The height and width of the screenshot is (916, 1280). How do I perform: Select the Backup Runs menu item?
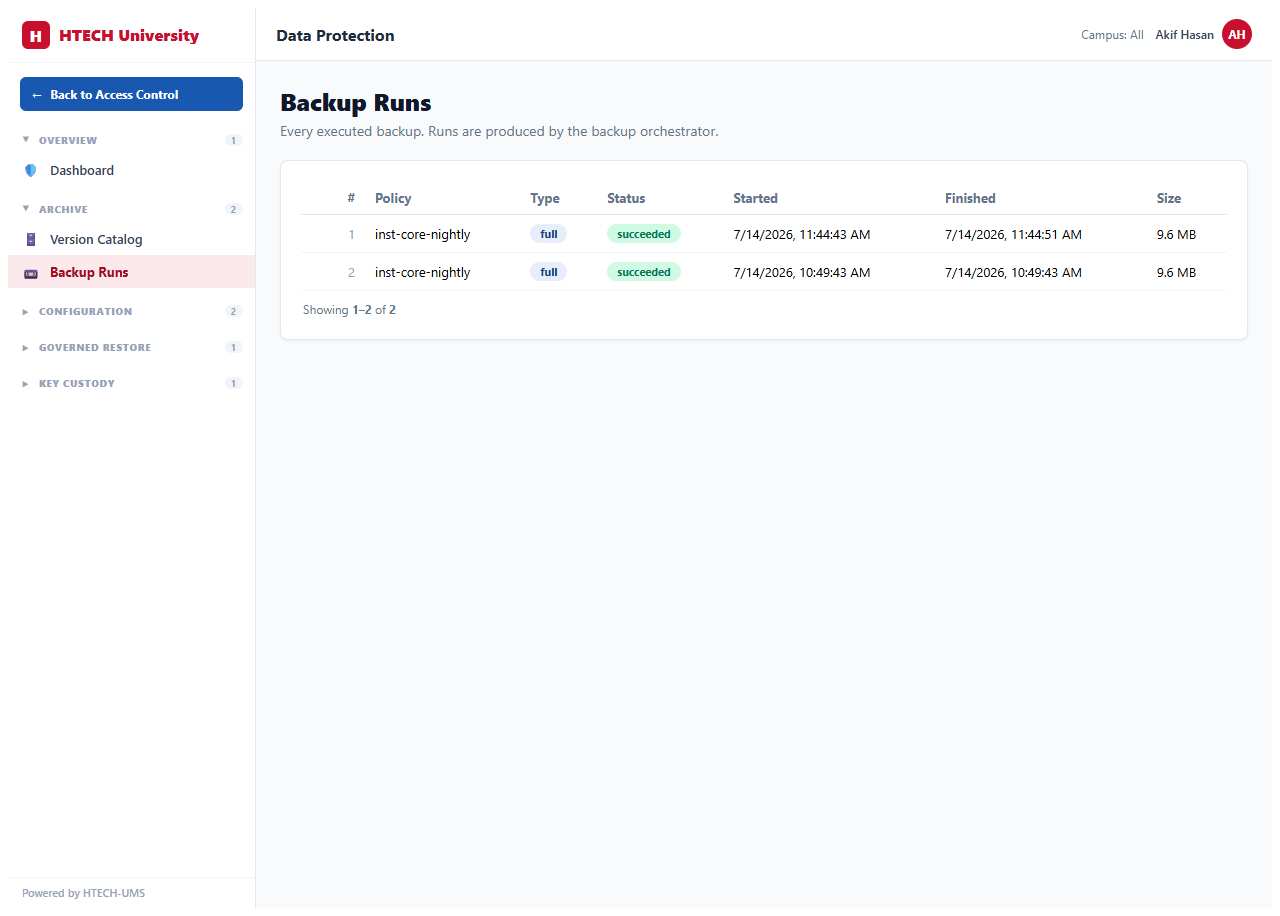click(131, 272)
